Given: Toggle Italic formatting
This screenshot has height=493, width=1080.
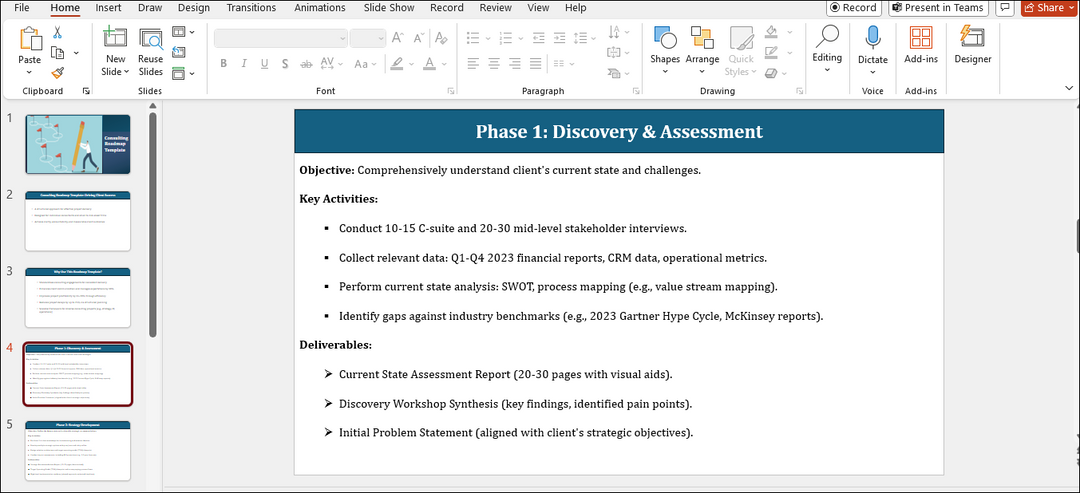Looking at the screenshot, I should (x=244, y=63).
